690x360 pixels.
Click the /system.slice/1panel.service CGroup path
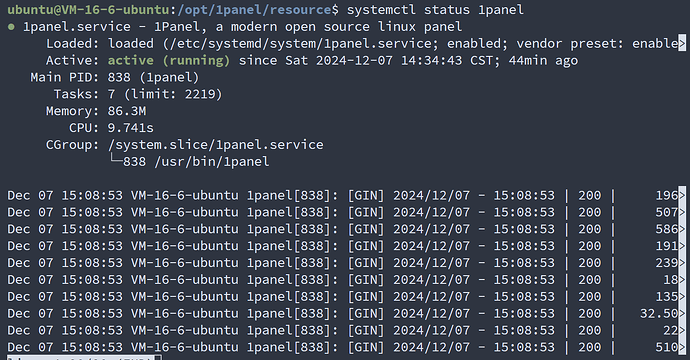tap(216, 145)
